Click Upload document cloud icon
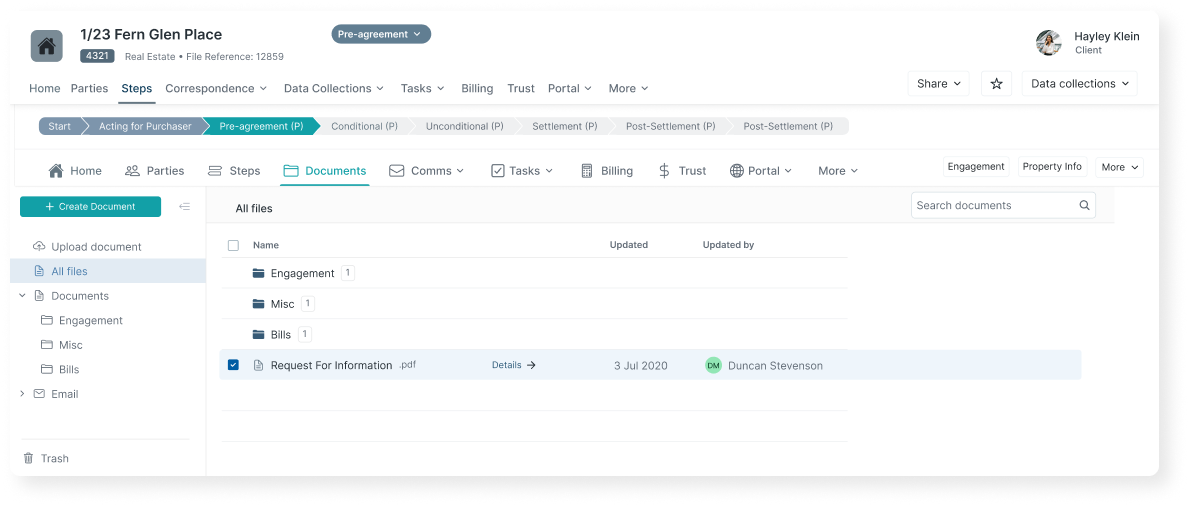Screen dimensions: 1189x506 pos(40,246)
